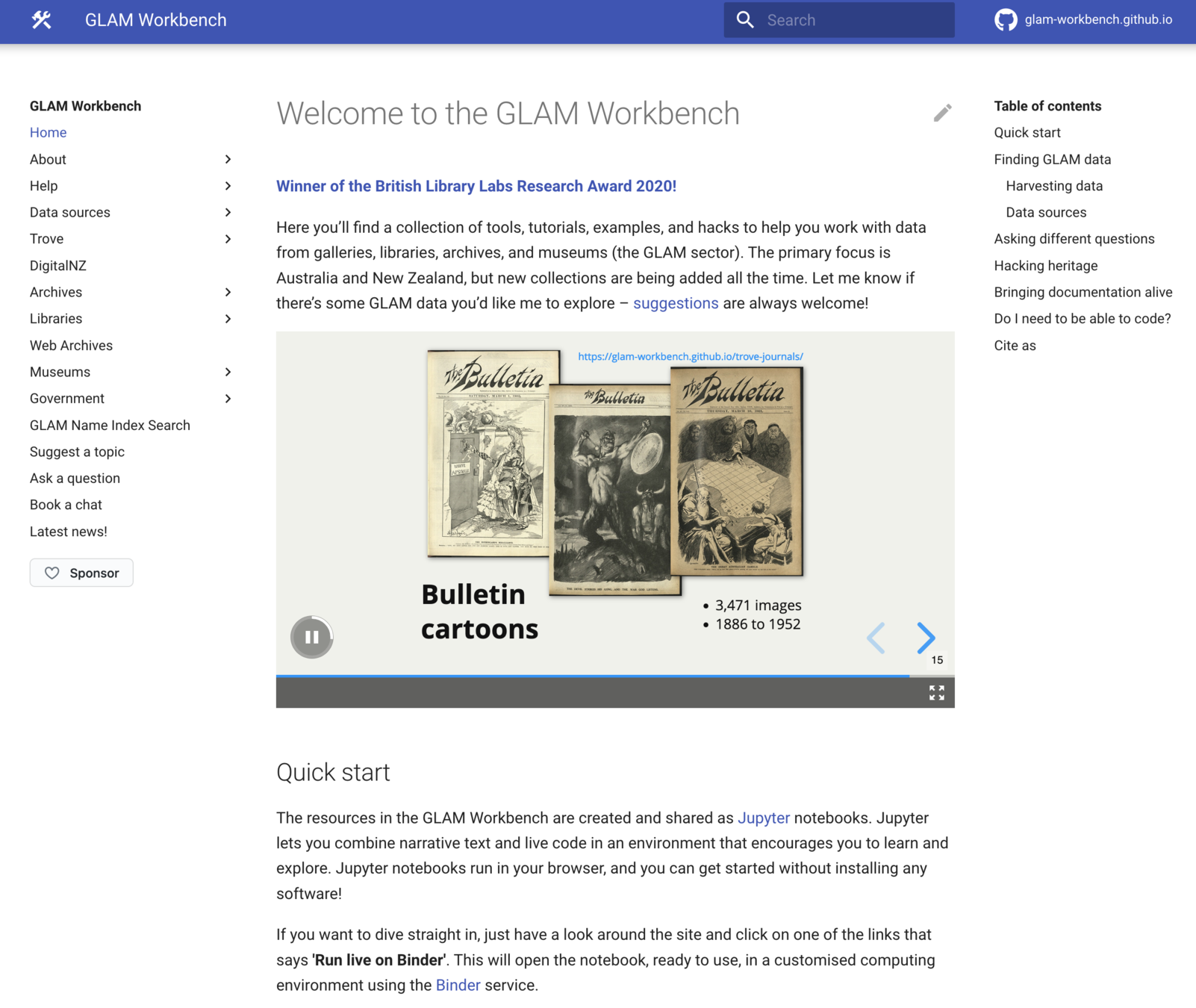Open Ask a question page
Image resolution: width=1196 pixels, height=1008 pixels.
tap(75, 478)
